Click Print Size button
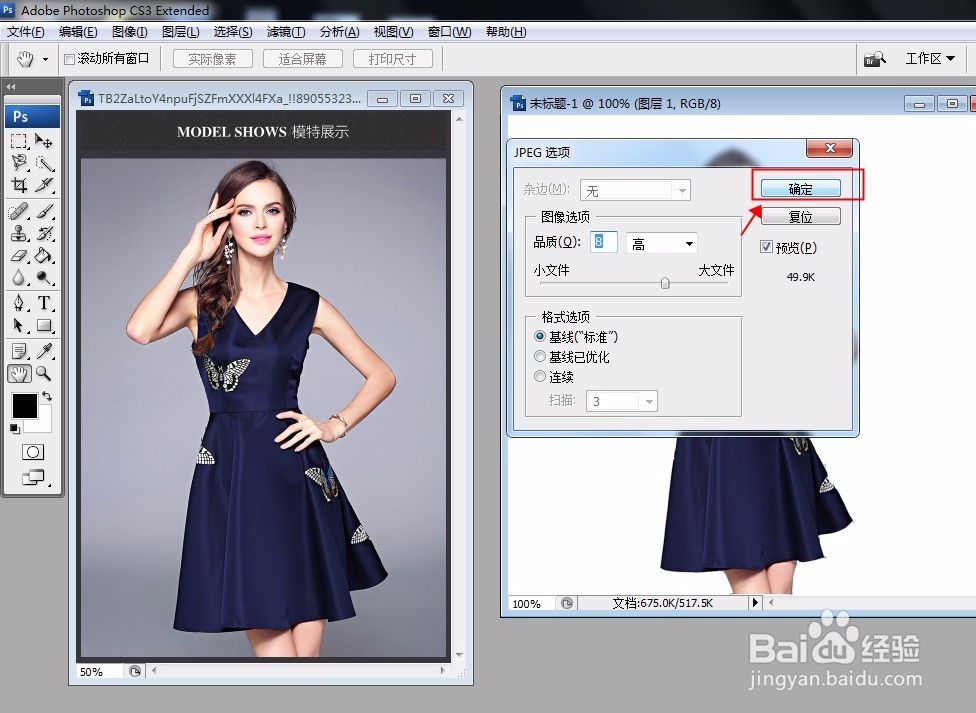 [x=393, y=59]
